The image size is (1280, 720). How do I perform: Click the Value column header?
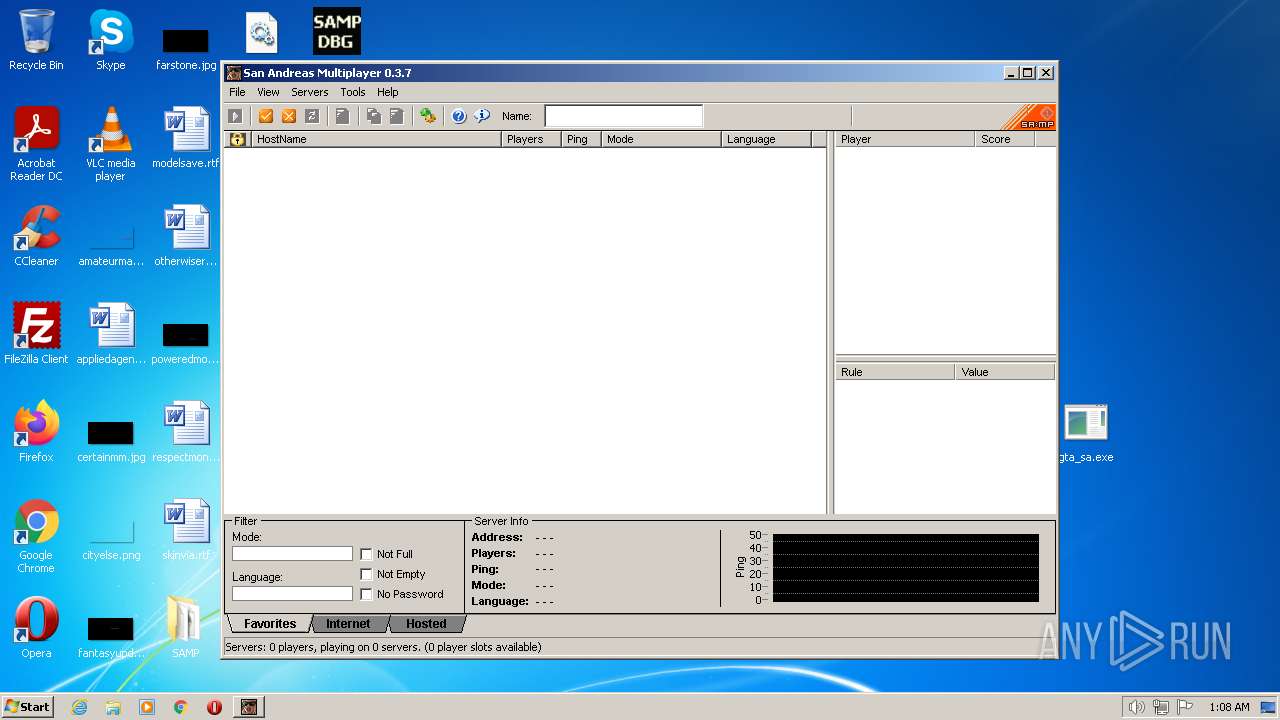(1005, 372)
